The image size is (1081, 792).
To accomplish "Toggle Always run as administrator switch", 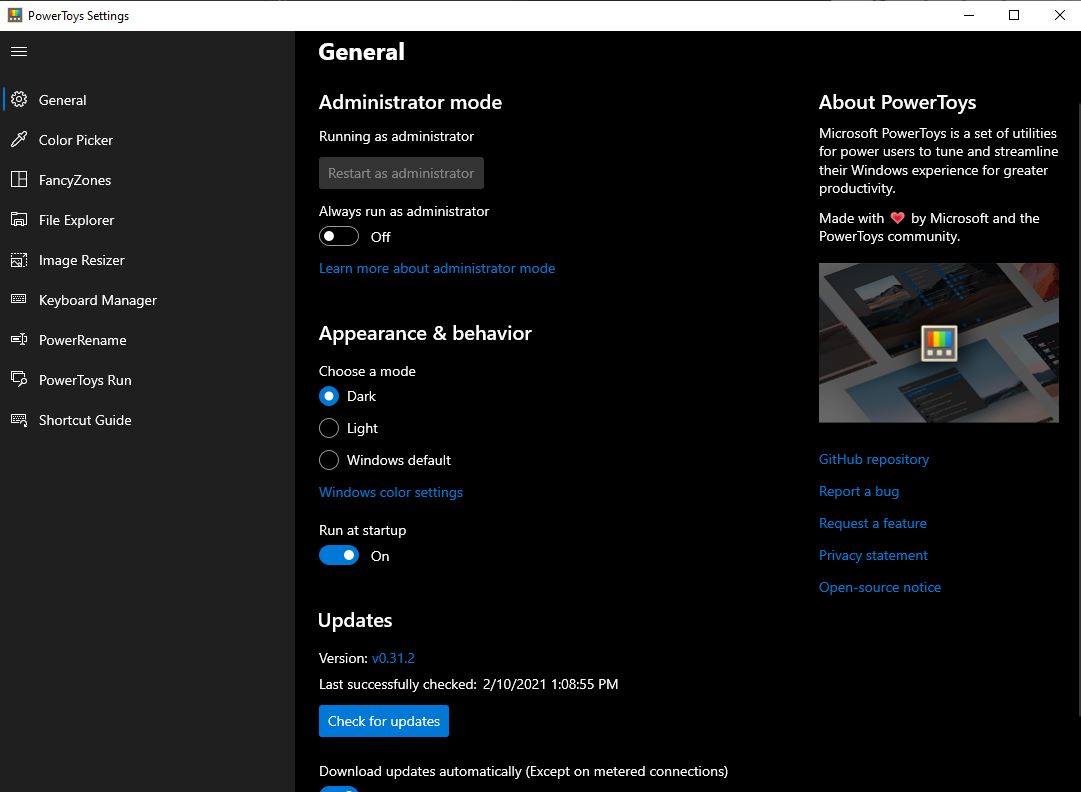I will click(339, 236).
